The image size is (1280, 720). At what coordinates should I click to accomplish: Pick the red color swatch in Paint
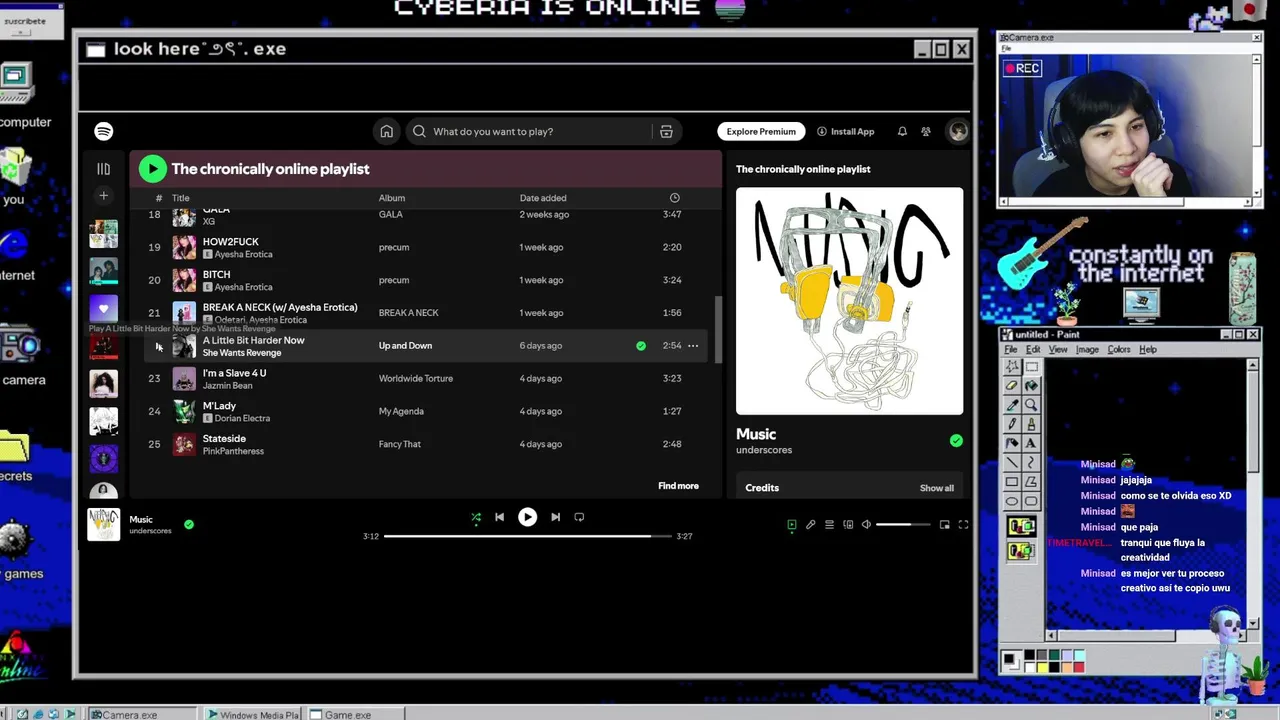(1079, 667)
